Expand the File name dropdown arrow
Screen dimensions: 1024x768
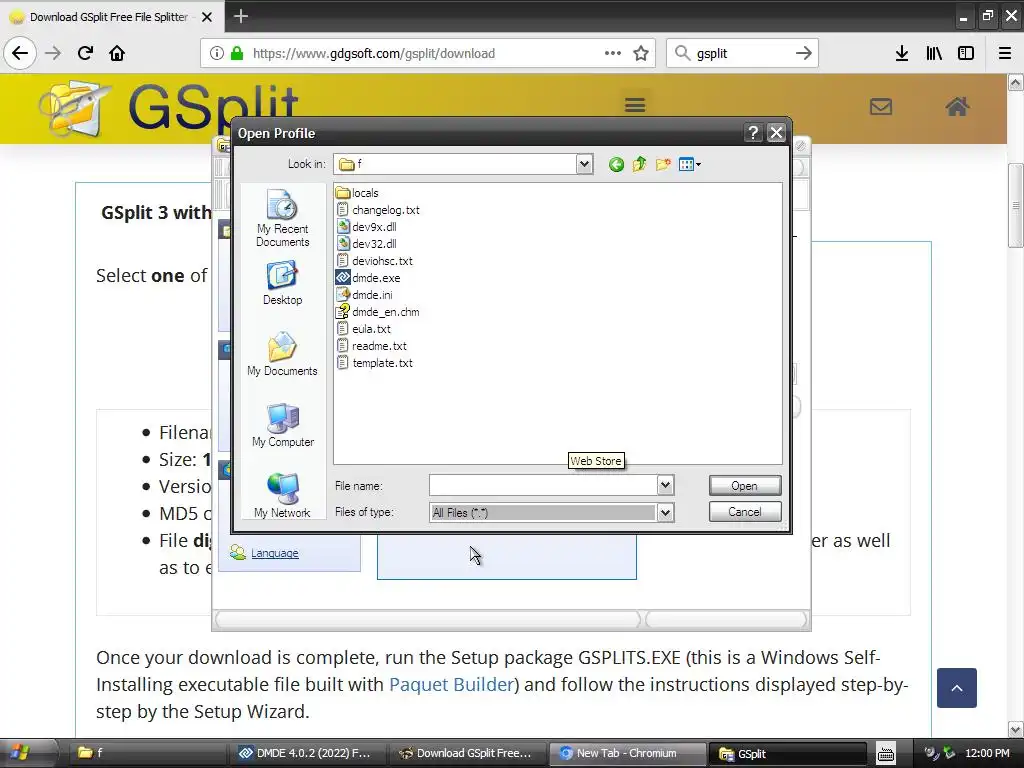point(665,485)
